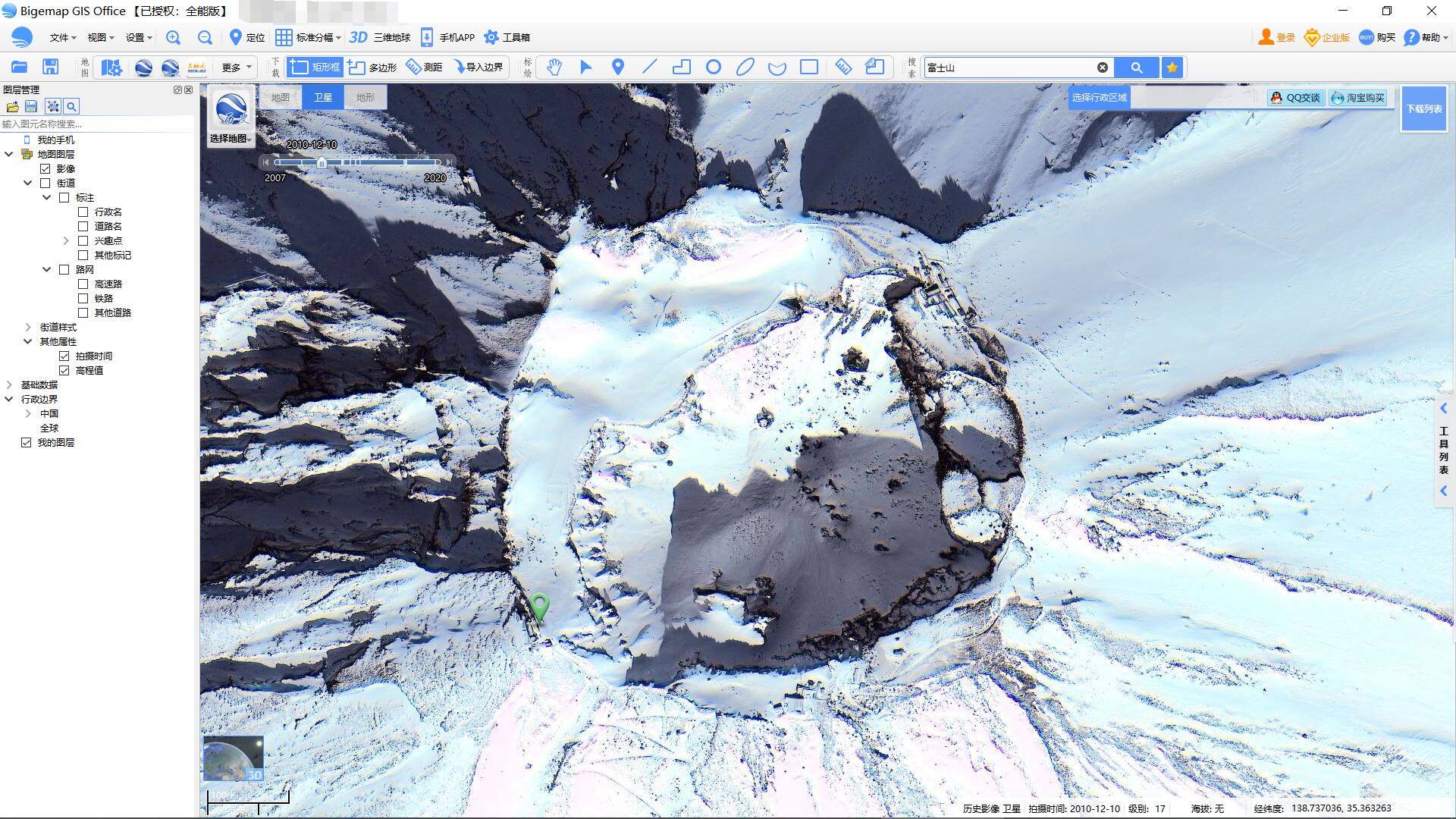1456x819 pixels.
Task: Click the layer panel open folder icon
Action: (12, 106)
